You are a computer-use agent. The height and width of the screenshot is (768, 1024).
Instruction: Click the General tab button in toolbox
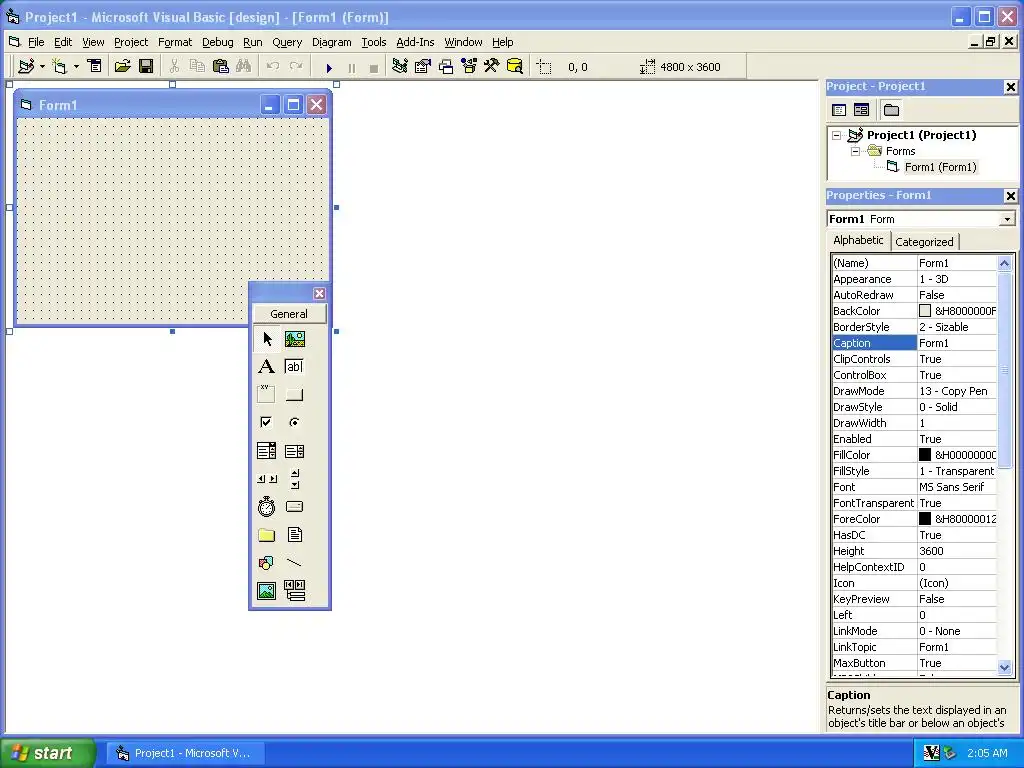(289, 314)
